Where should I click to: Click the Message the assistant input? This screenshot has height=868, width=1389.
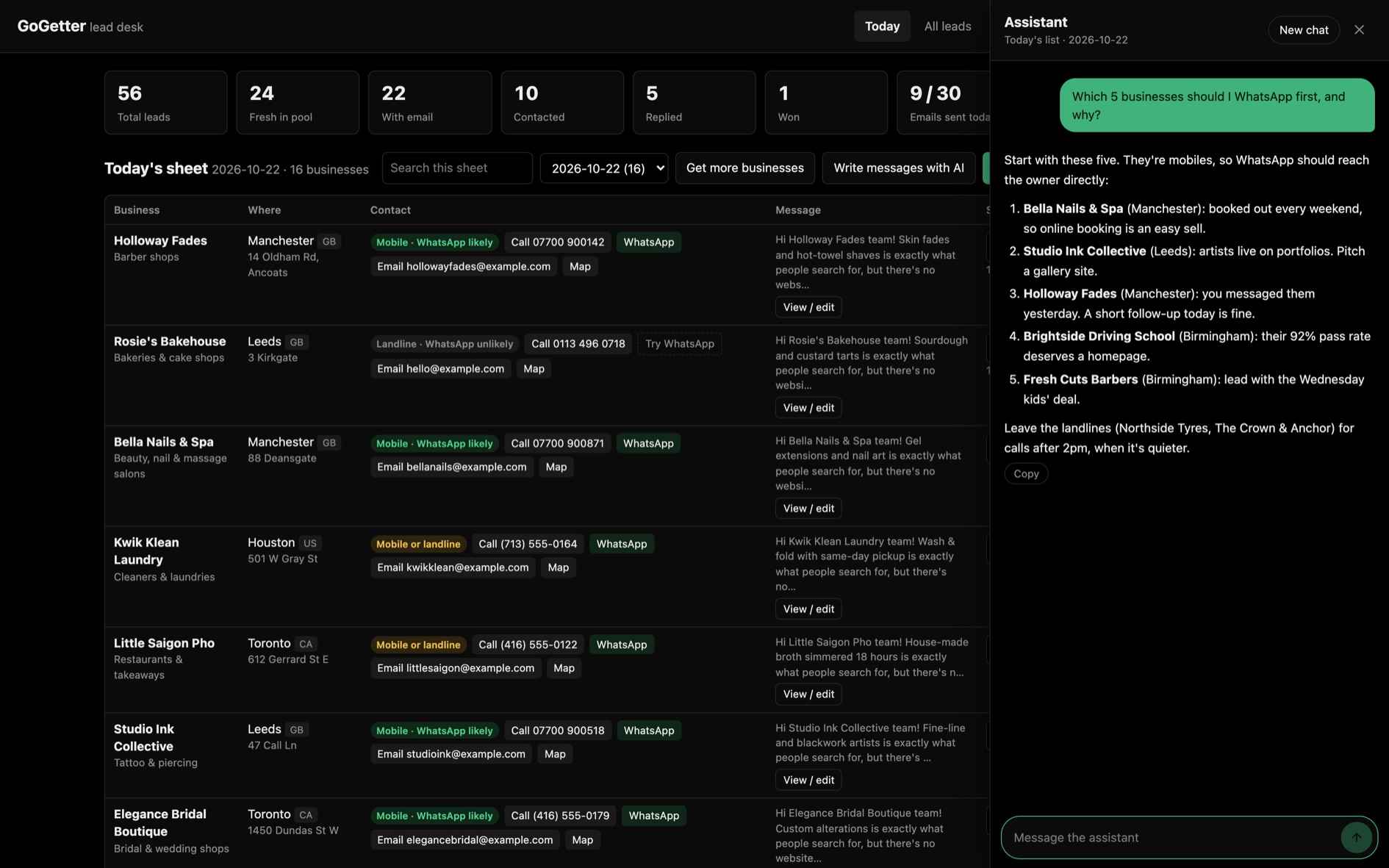(x=1173, y=837)
